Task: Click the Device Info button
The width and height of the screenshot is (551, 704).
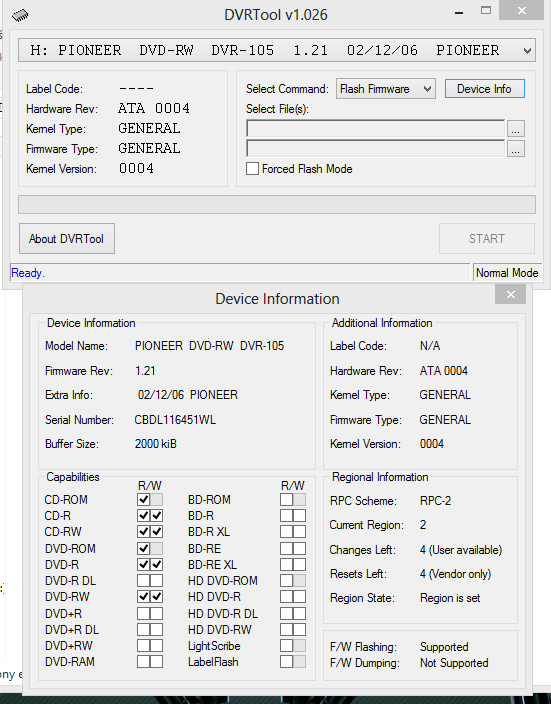Action: [x=484, y=89]
